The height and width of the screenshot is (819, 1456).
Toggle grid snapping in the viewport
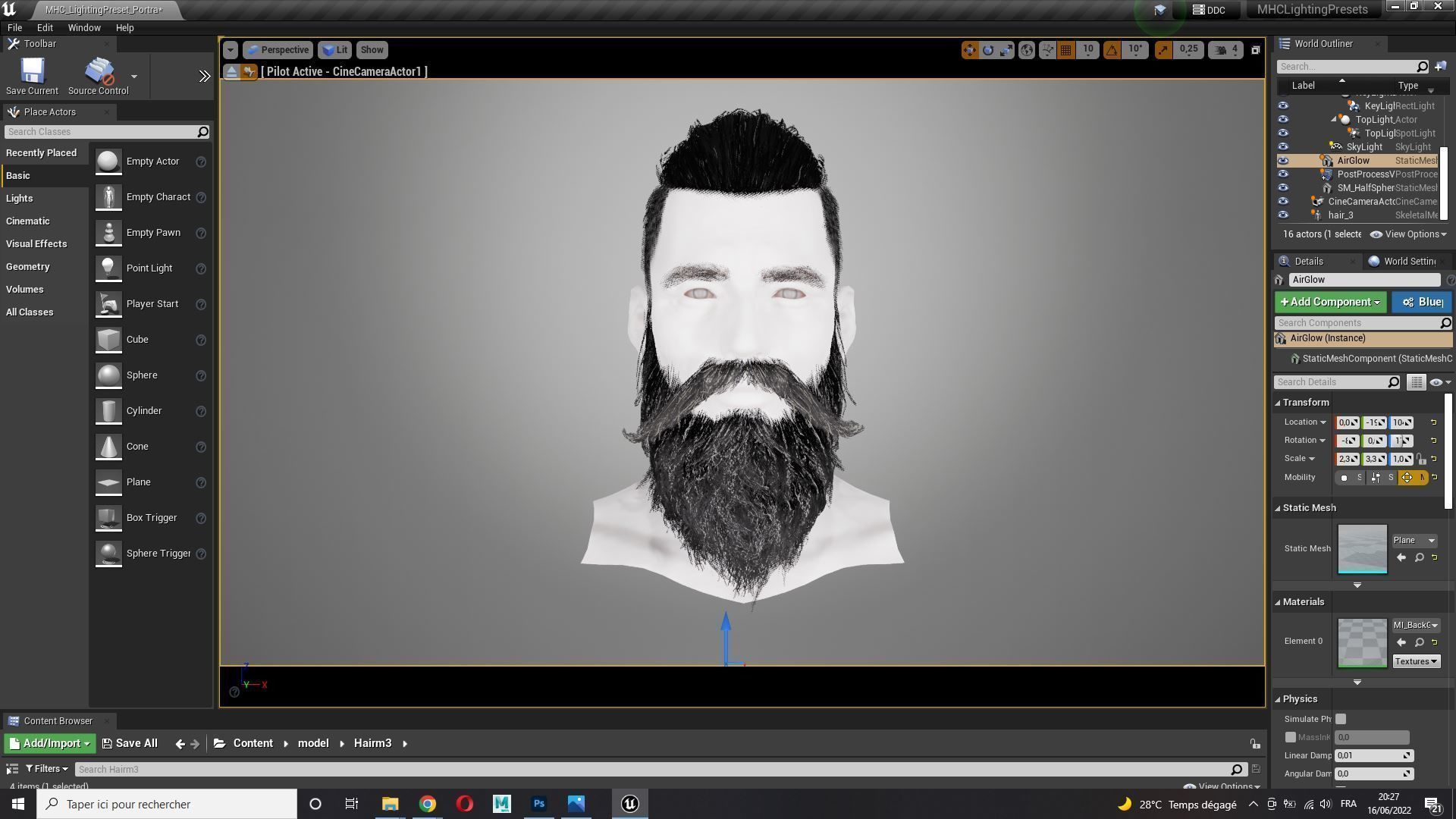click(x=1065, y=50)
